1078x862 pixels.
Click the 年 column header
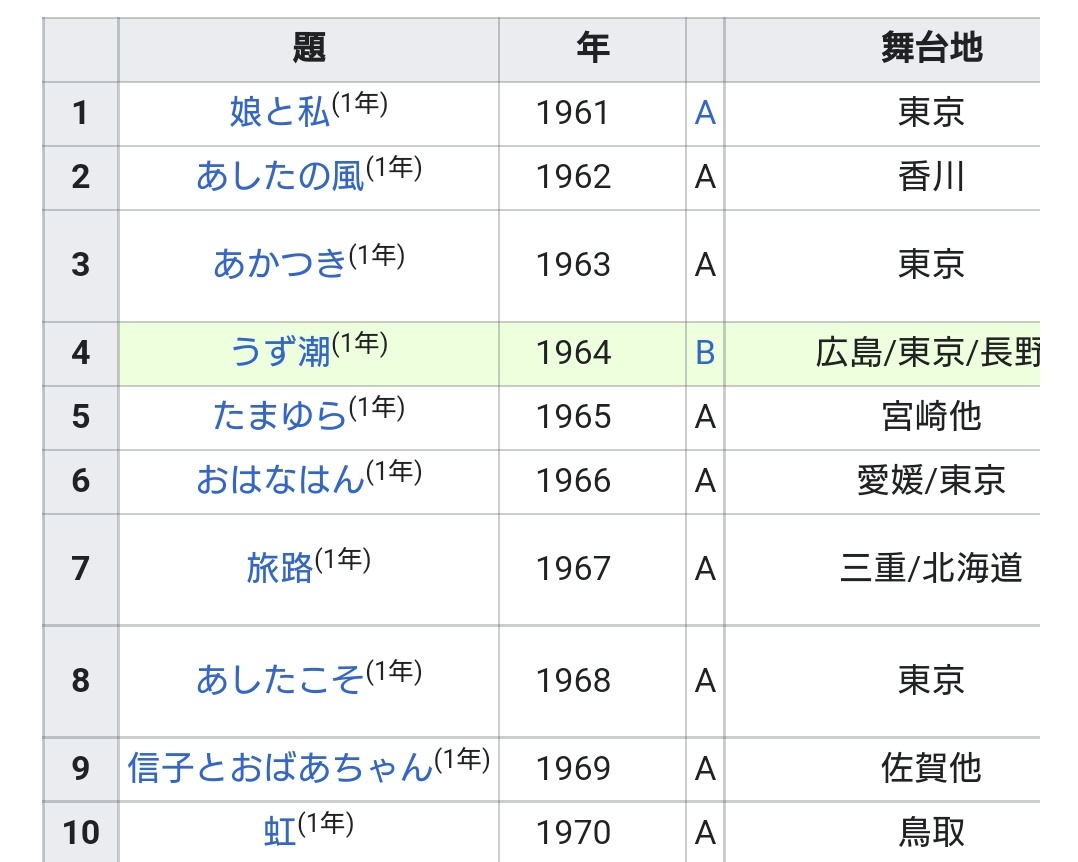(593, 49)
